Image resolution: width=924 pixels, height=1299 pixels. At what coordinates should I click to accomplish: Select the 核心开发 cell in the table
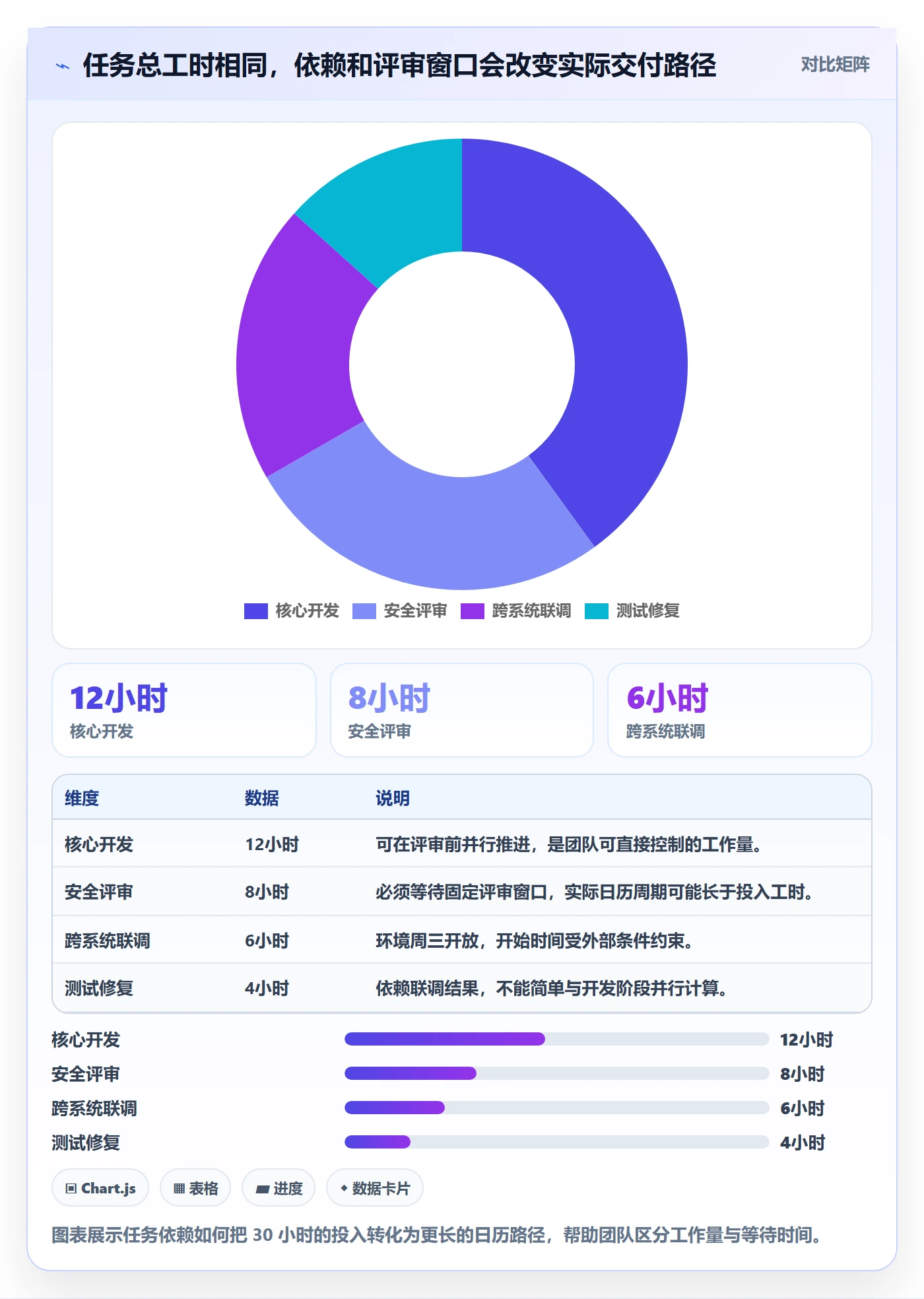pyautogui.click(x=99, y=844)
